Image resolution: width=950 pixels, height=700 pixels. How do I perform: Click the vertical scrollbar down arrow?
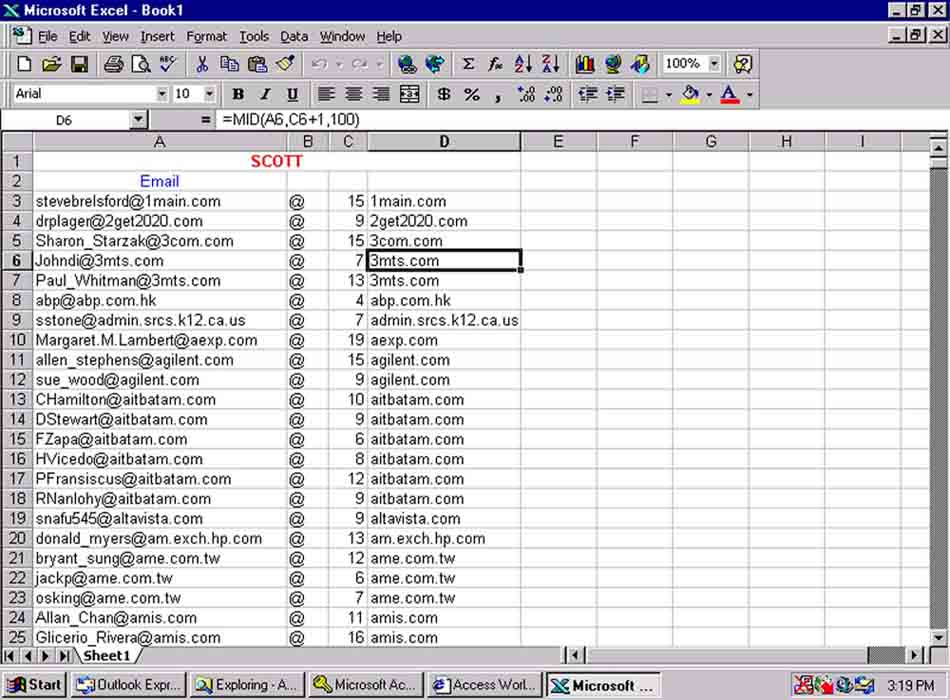(938, 637)
